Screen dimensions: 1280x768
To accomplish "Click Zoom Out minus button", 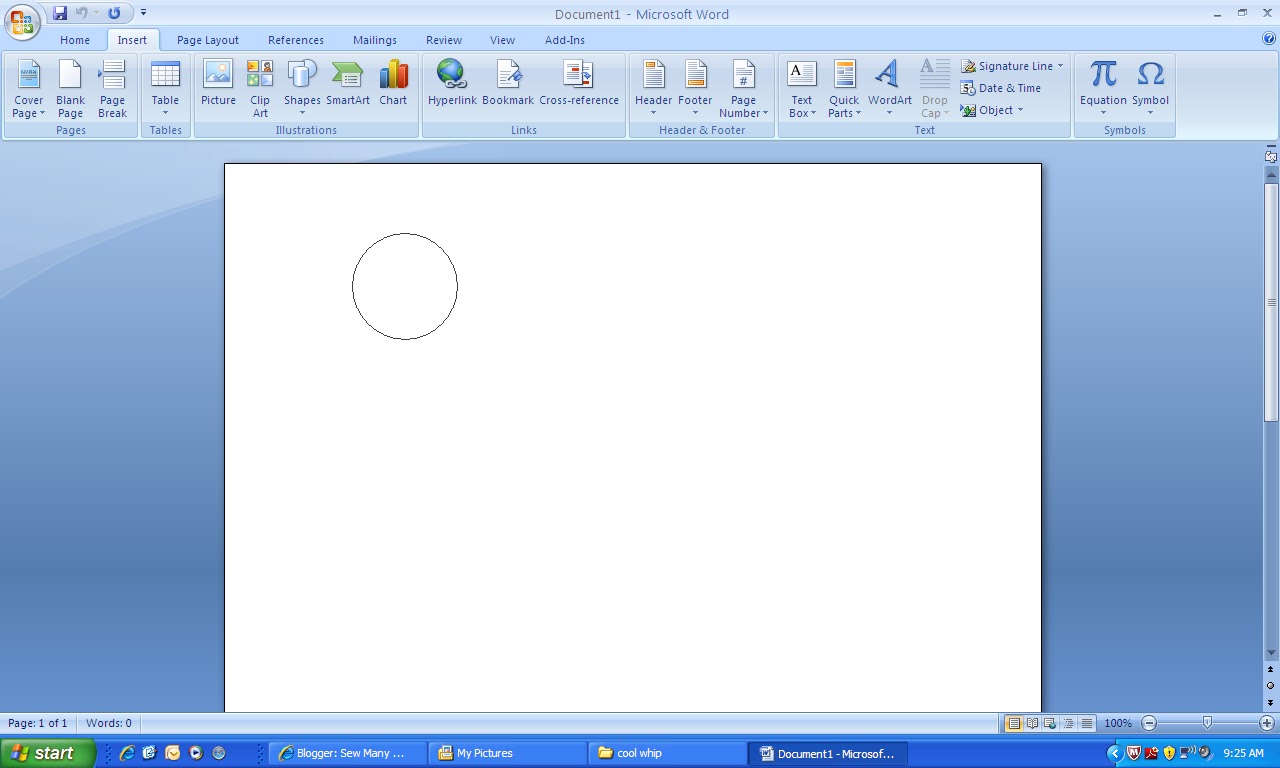I will coord(1149,723).
